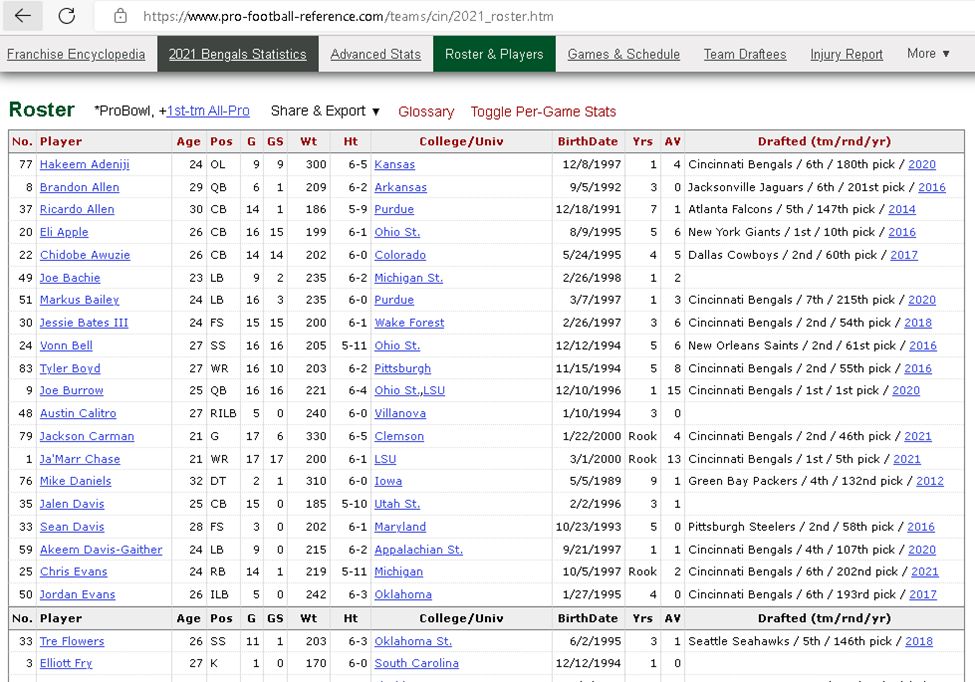Open the Games & Schedule page
The width and height of the screenshot is (975, 682).
tap(623, 54)
